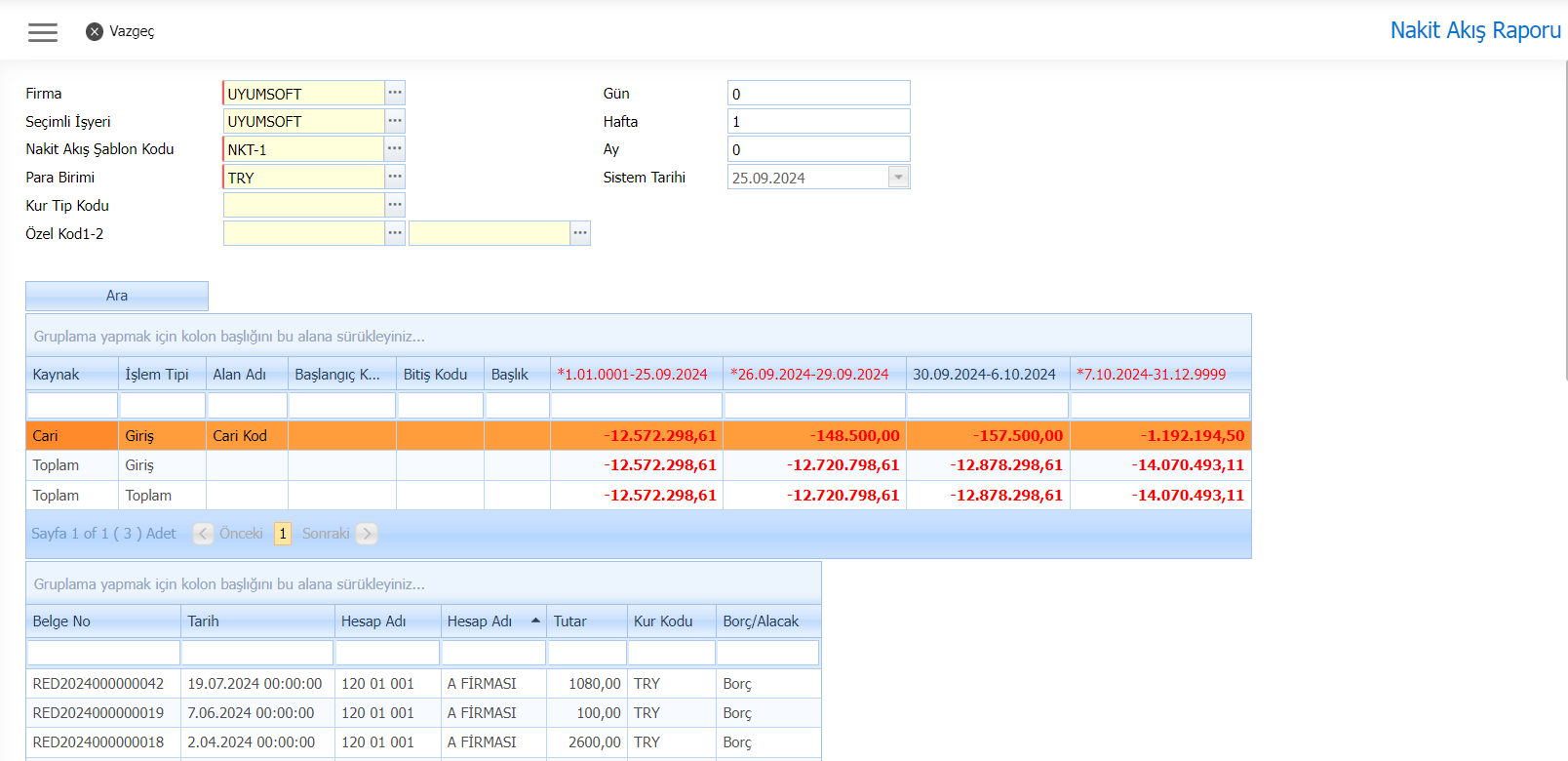This screenshot has height=761, width=1568.
Task: Open lookup ellipsis for Seçimli İşyeri field
Action: click(395, 121)
